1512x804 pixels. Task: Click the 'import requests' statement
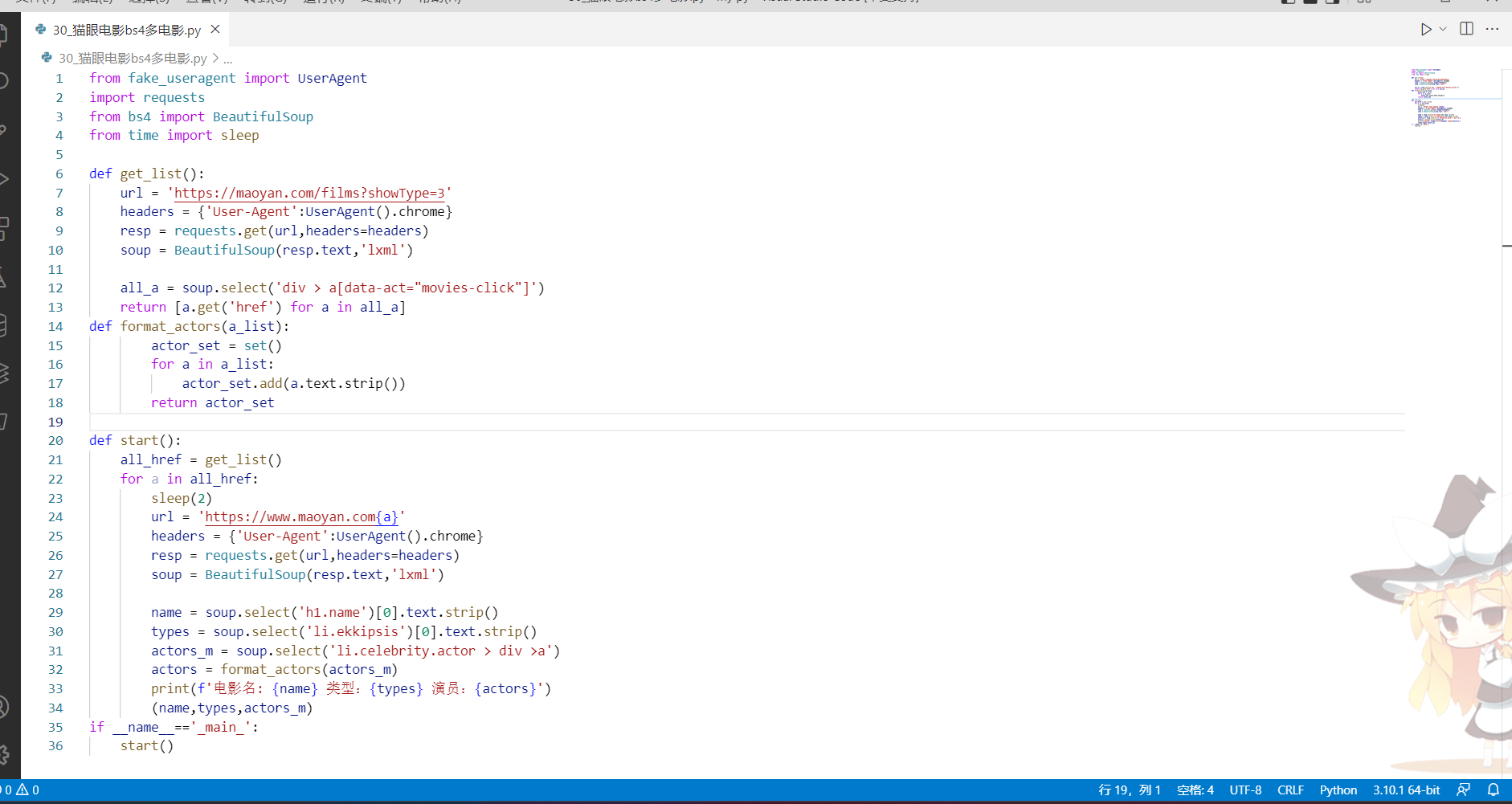click(x=147, y=97)
